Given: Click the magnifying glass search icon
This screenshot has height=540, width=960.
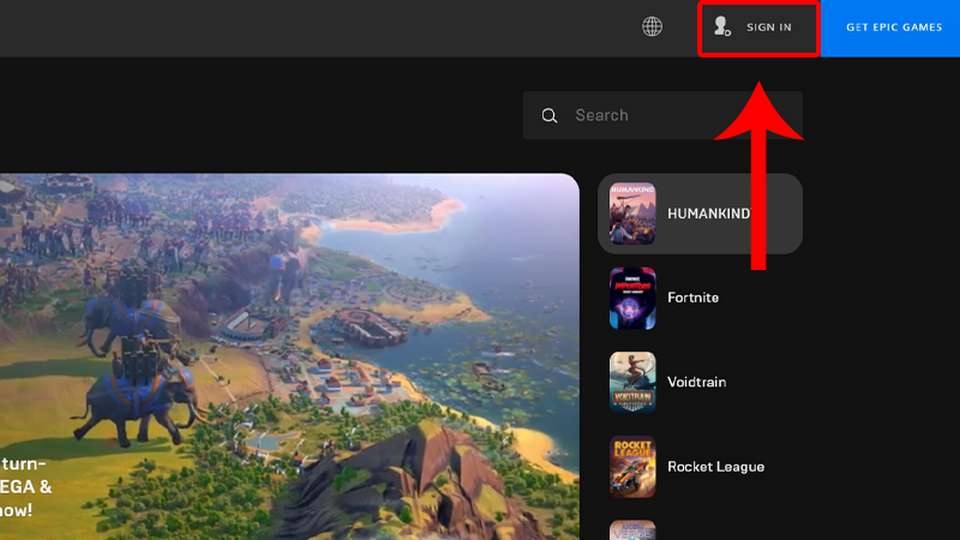Looking at the screenshot, I should pos(549,116).
